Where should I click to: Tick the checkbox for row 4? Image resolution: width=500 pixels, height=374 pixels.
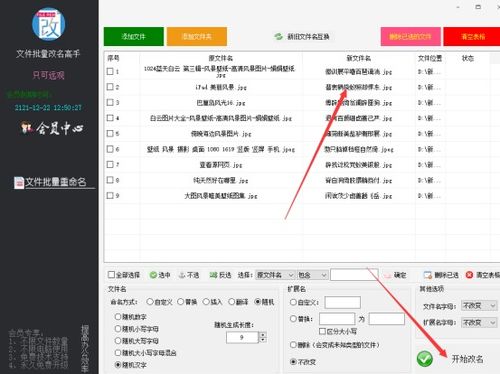coord(110,118)
